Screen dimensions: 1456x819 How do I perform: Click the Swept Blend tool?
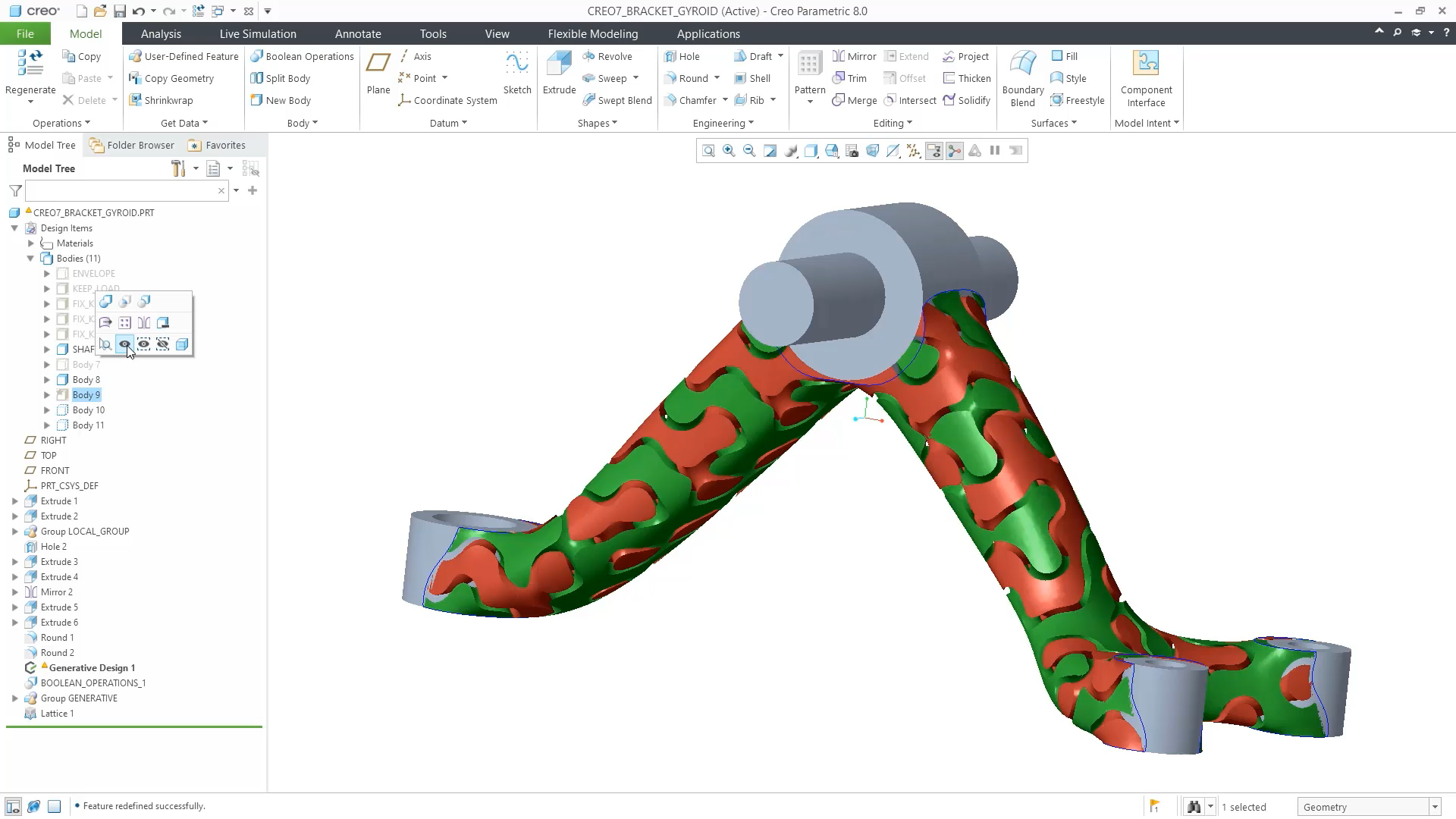click(617, 100)
